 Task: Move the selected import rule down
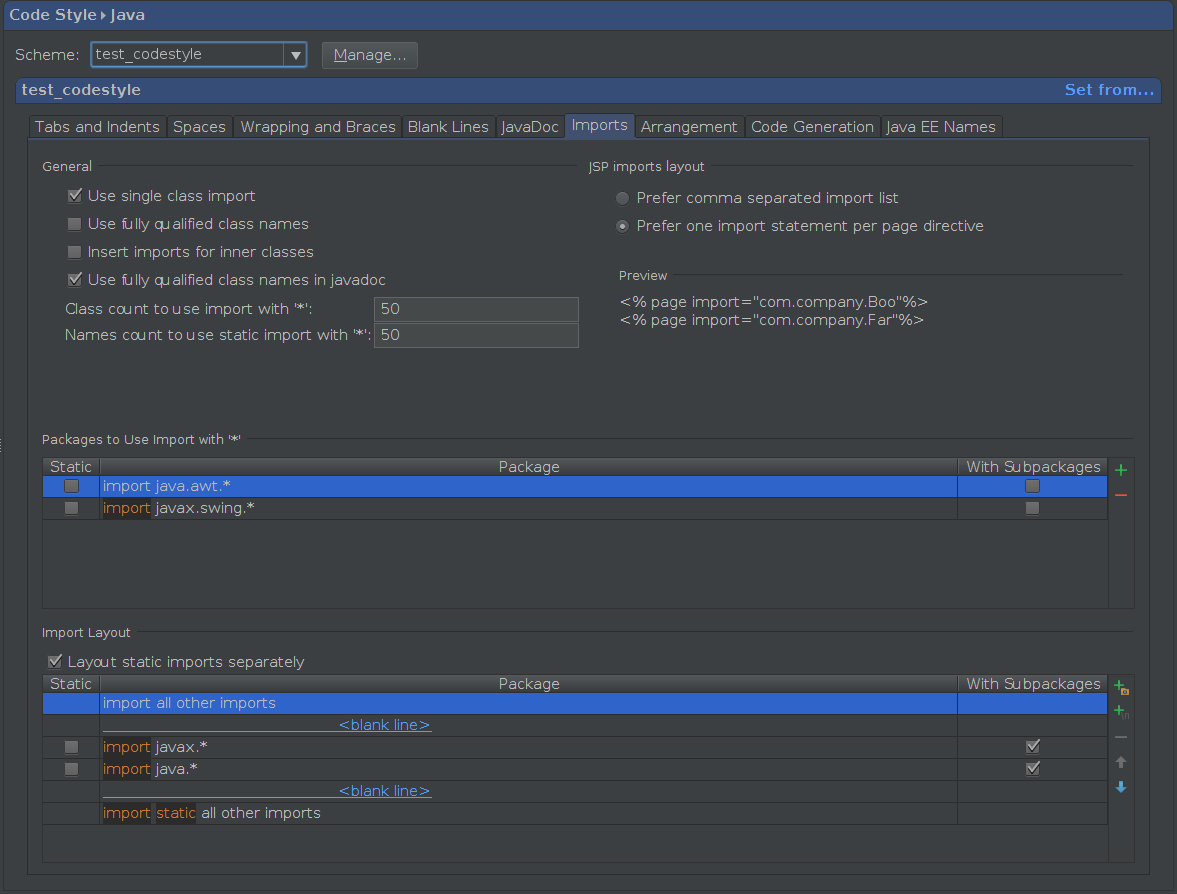[1120, 787]
